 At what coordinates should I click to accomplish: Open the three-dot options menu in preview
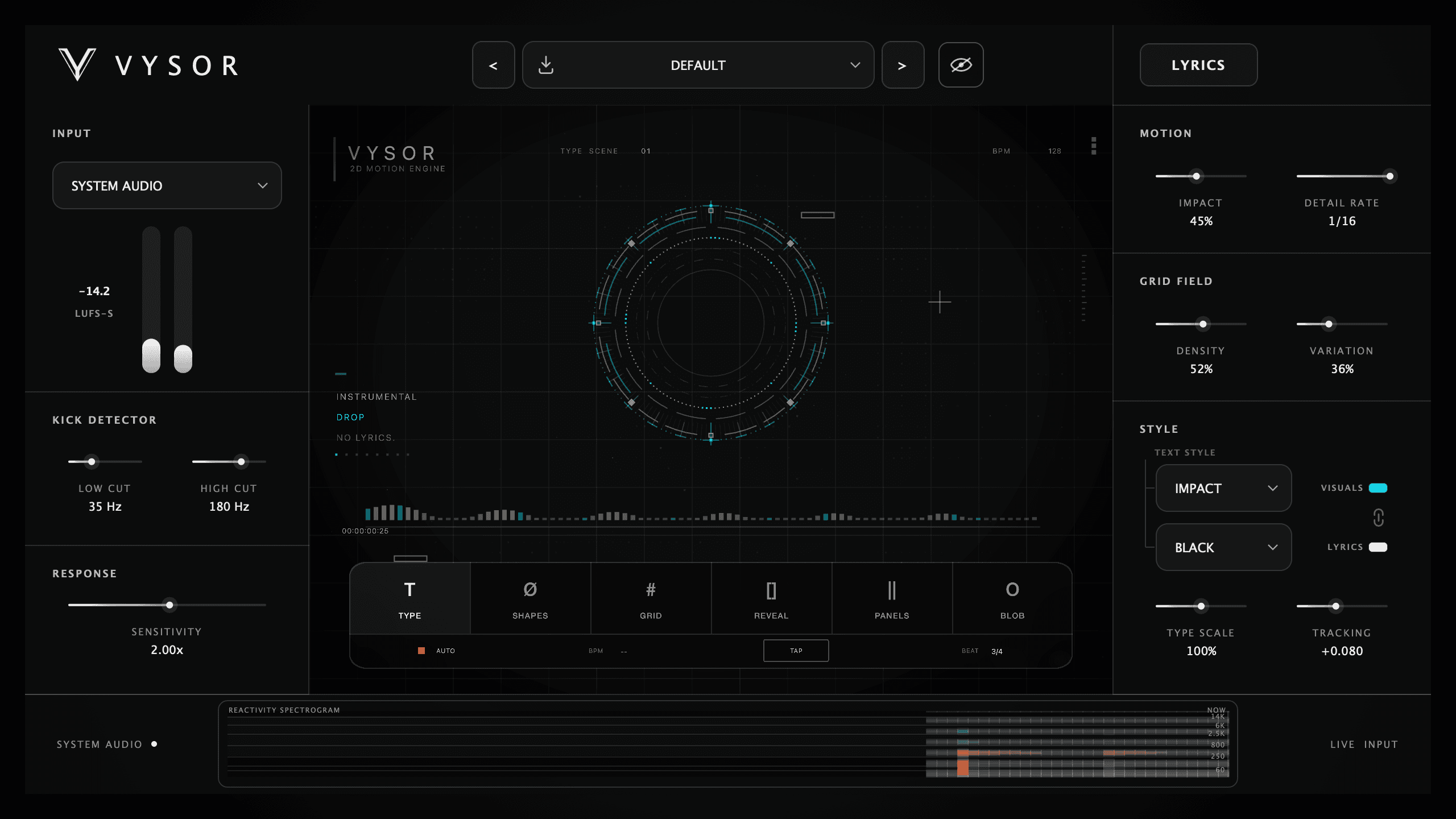pyautogui.click(x=1094, y=146)
